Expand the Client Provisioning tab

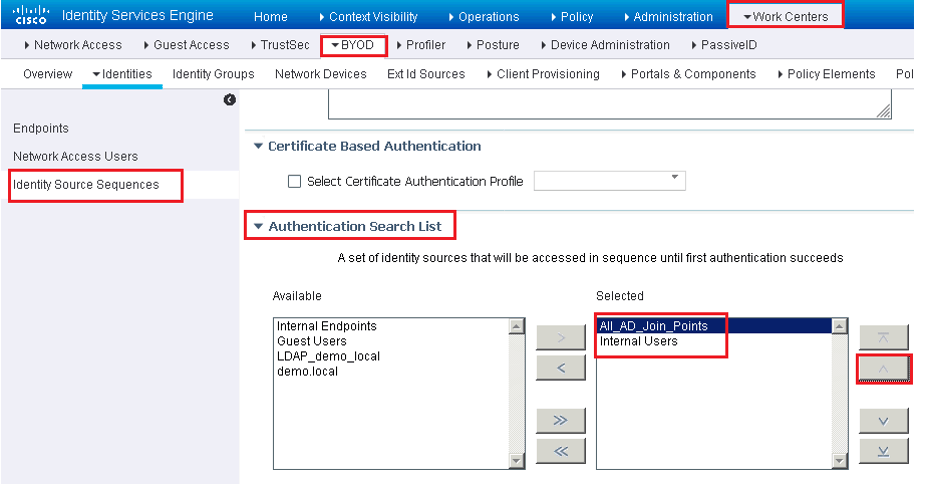(x=543, y=74)
